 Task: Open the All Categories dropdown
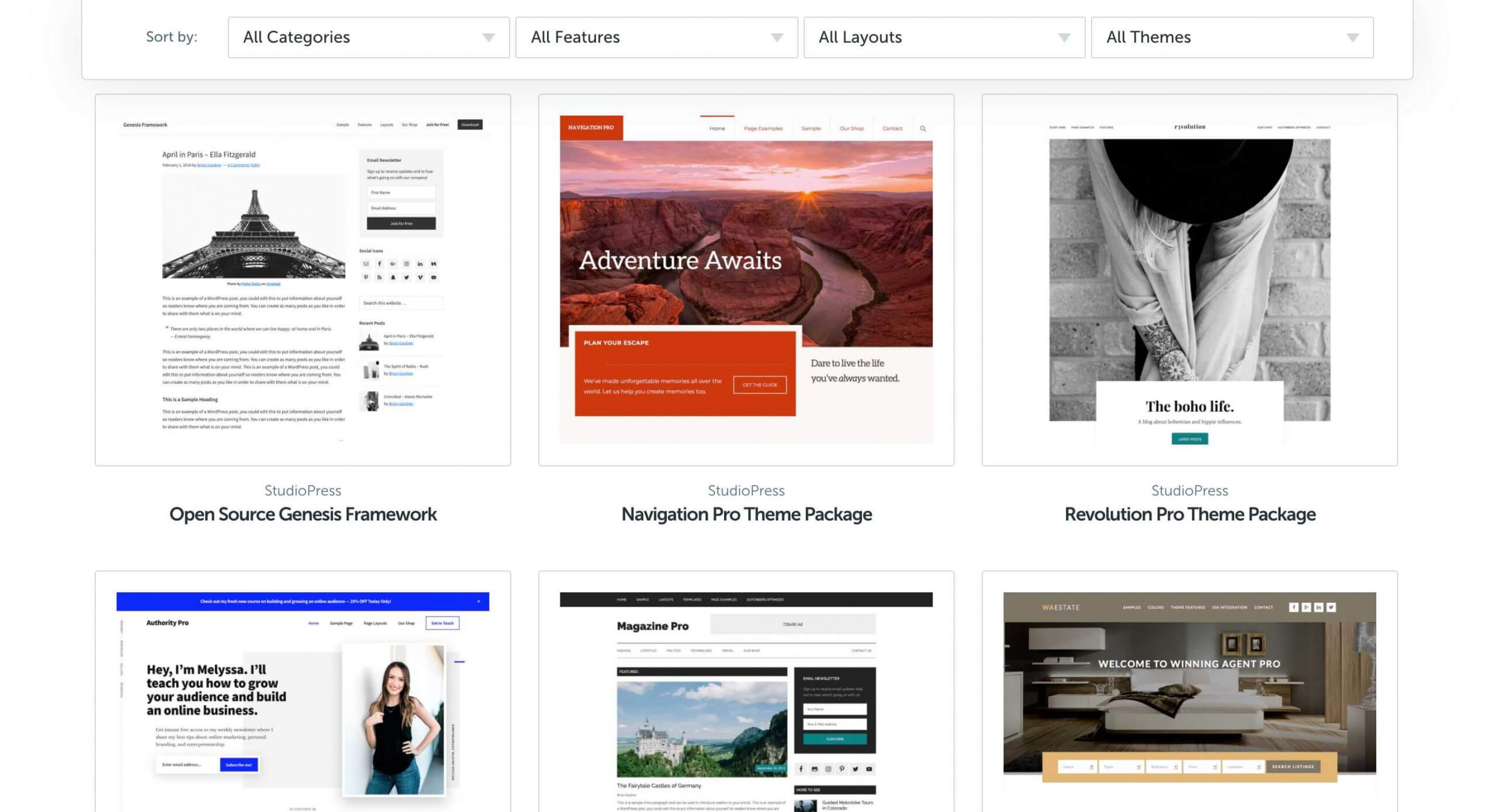[369, 37]
